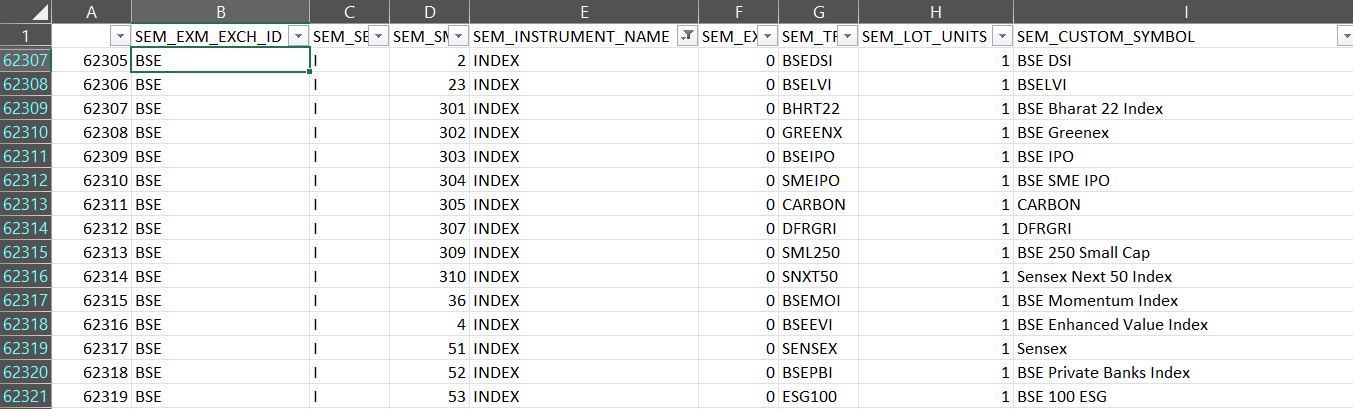Open the filter dropdown in column G header
1353x409 pixels.
(x=847, y=36)
